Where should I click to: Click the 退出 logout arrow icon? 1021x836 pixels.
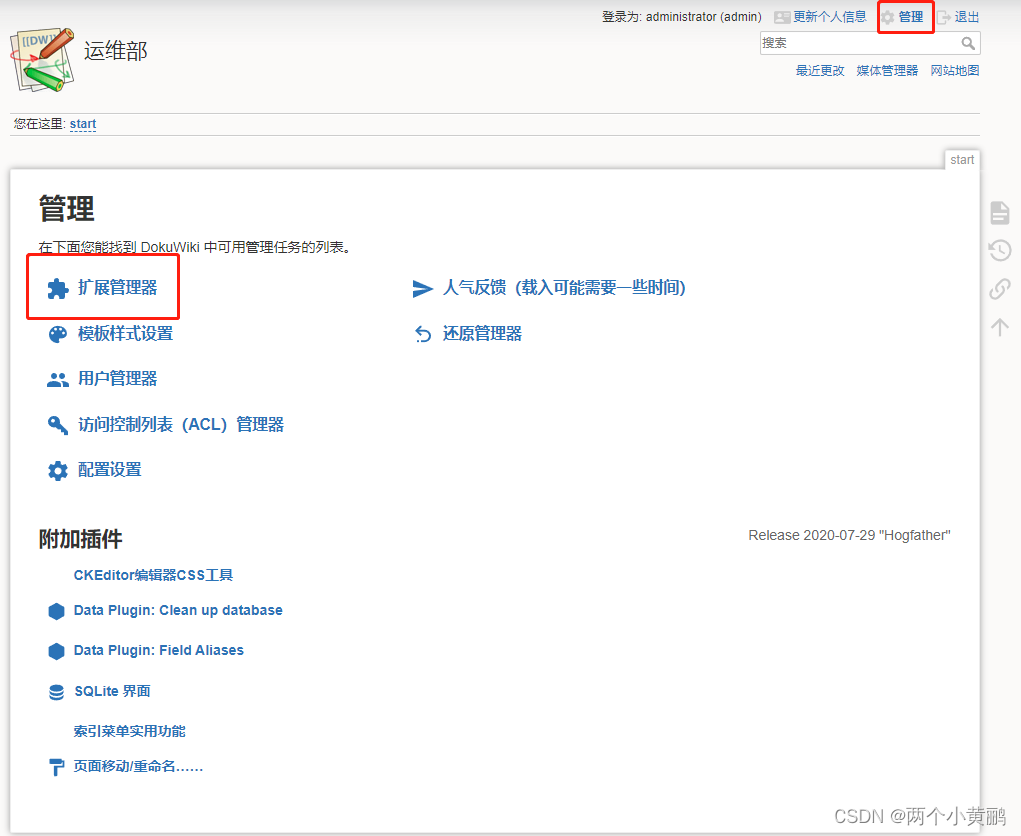click(944, 18)
